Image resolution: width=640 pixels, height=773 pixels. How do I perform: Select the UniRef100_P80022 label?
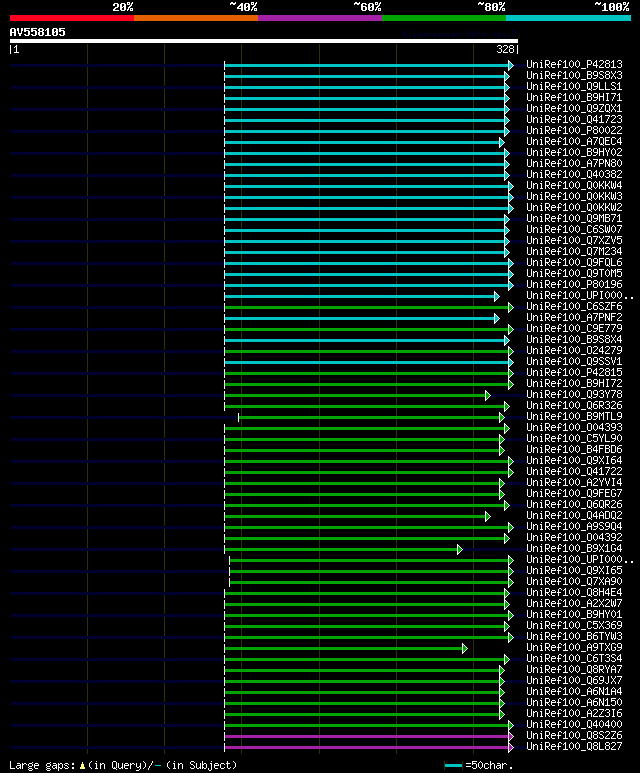click(x=574, y=131)
